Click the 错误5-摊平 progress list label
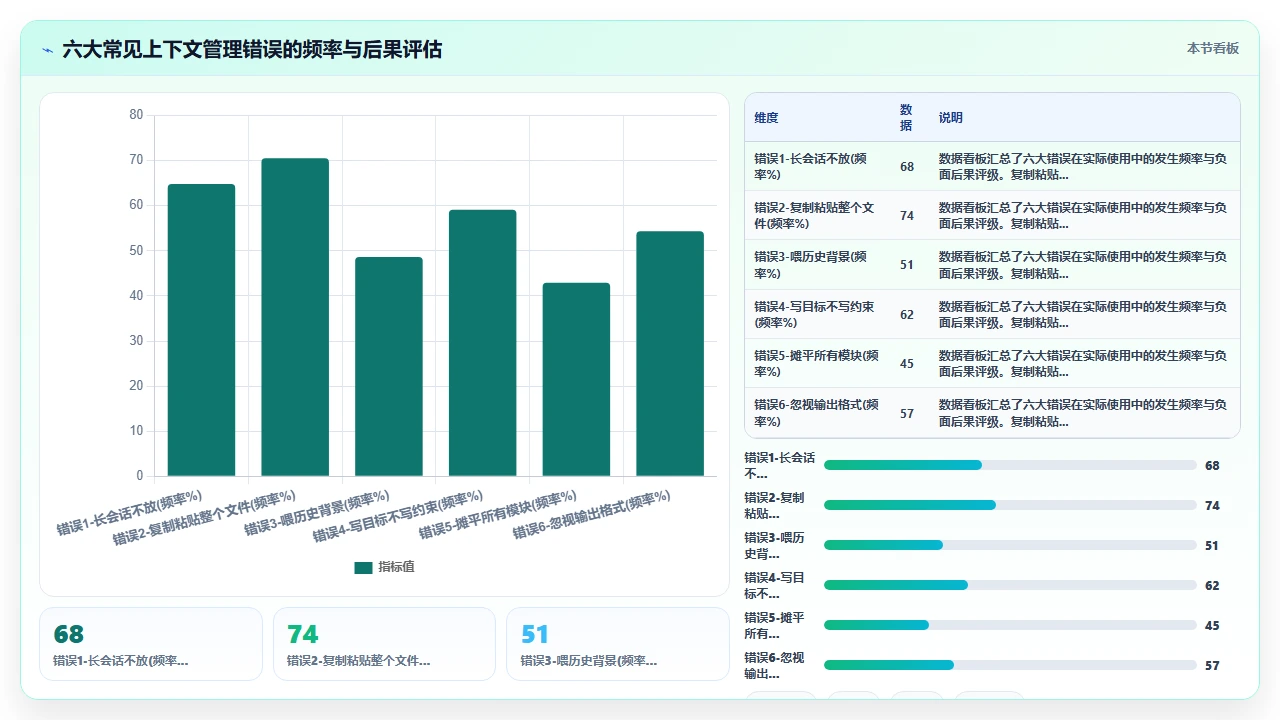Screen dimensions: 1280x720 [774, 625]
